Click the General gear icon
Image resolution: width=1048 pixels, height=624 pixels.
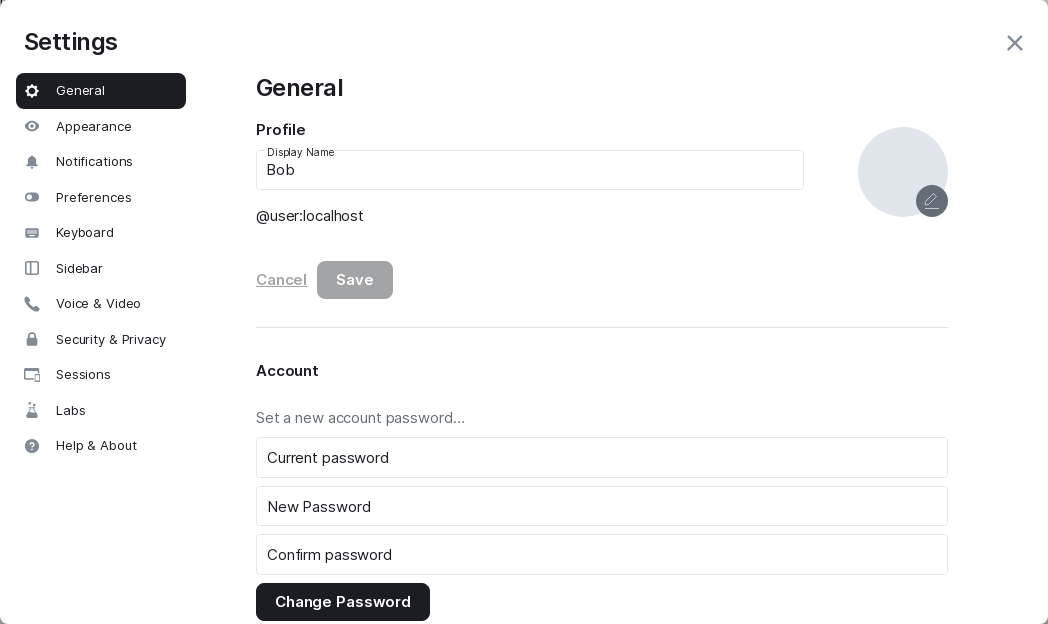pos(32,91)
